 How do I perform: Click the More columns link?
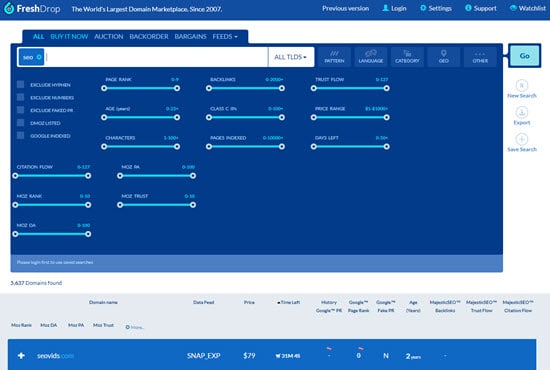pos(137,327)
